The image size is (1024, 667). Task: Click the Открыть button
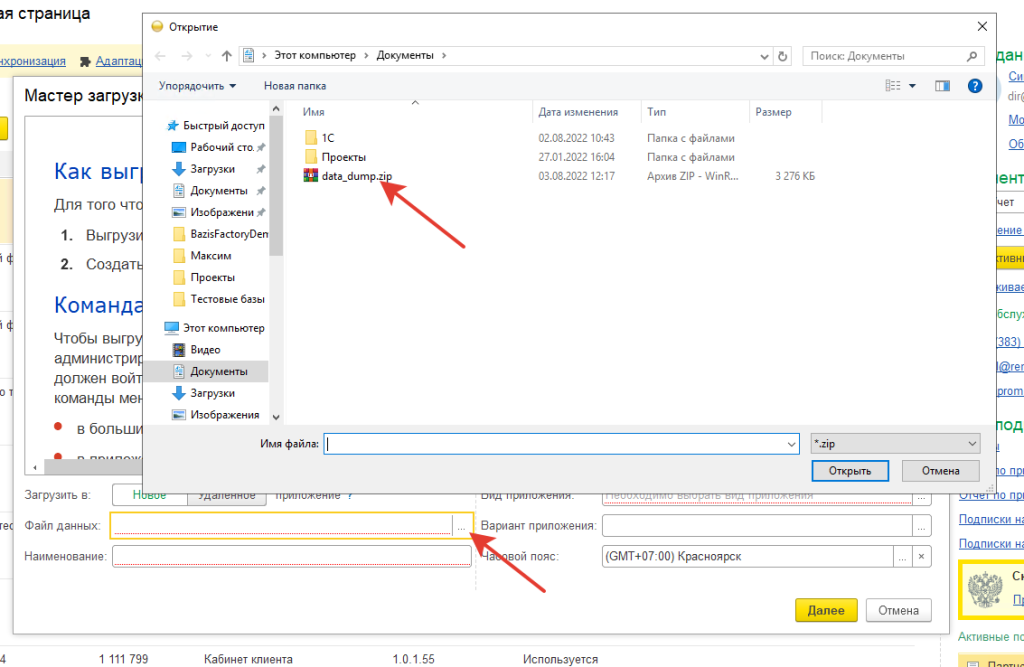[850, 470]
